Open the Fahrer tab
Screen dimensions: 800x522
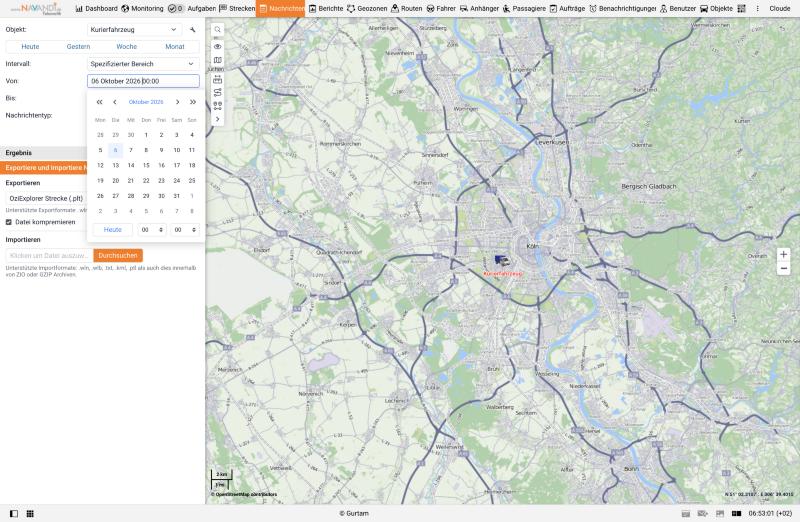point(441,9)
